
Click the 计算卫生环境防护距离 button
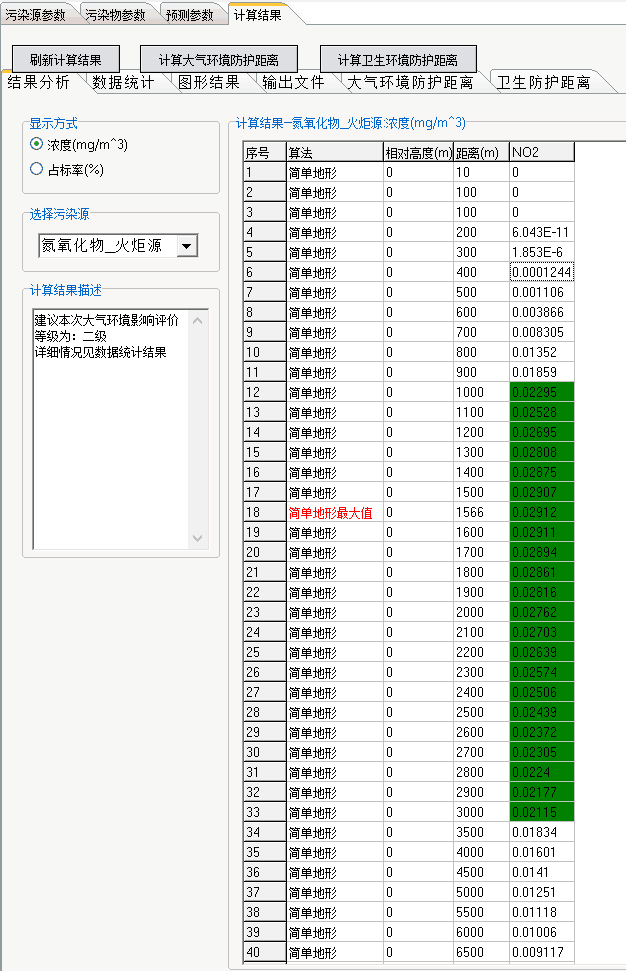398,60
